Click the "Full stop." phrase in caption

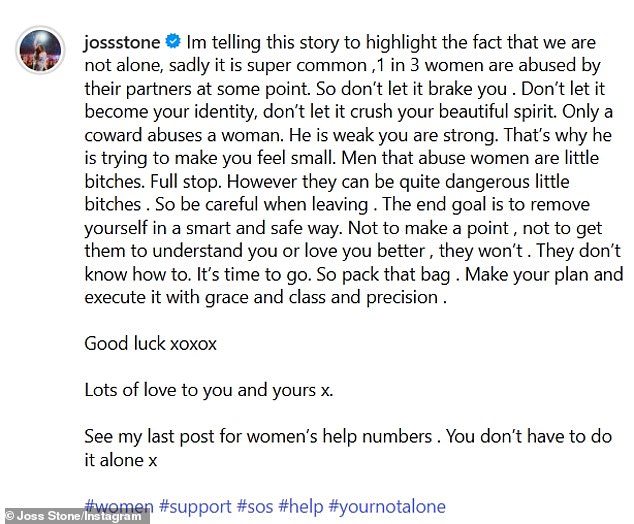[186, 182]
